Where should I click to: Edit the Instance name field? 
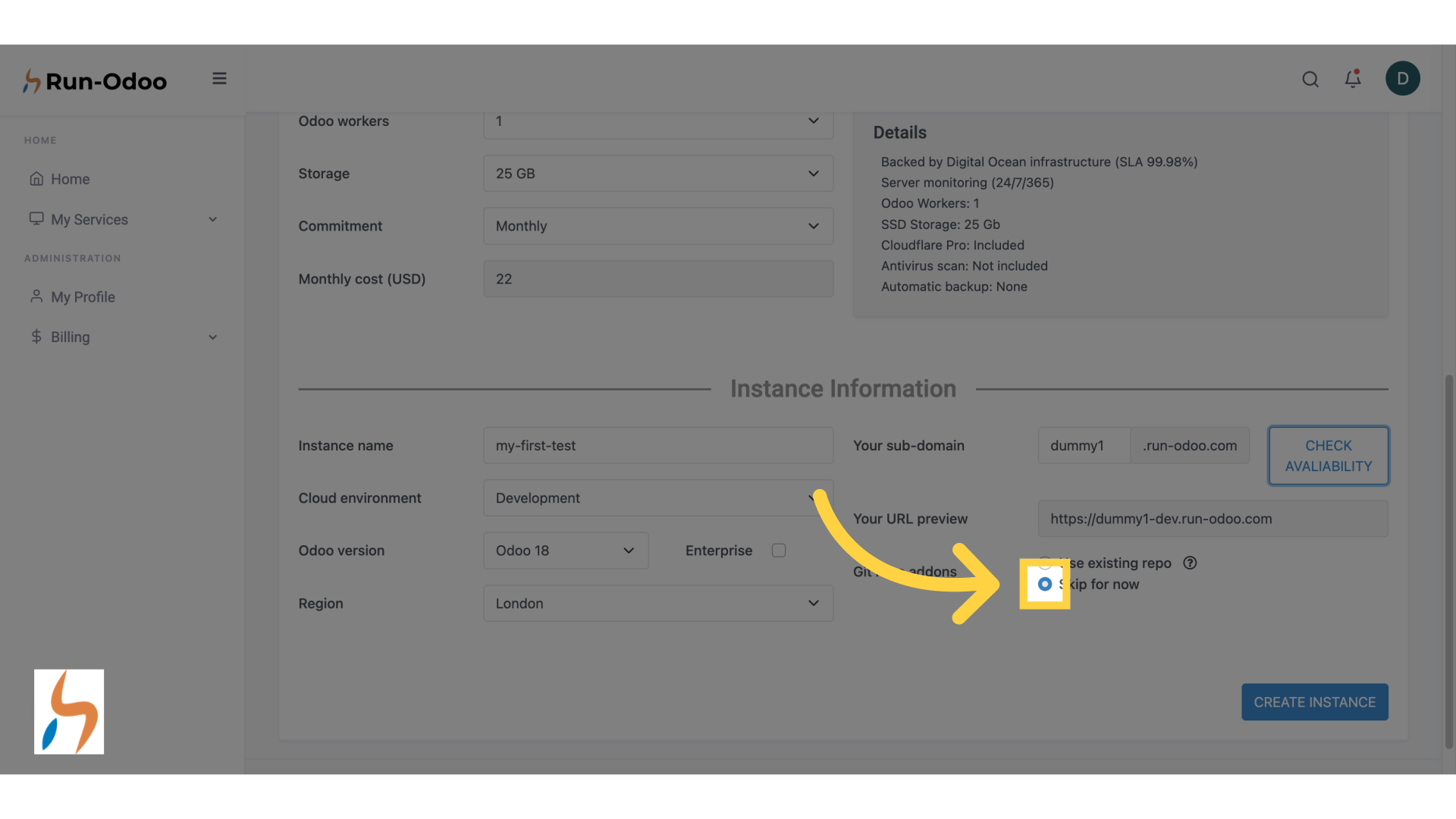[x=658, y=445]
